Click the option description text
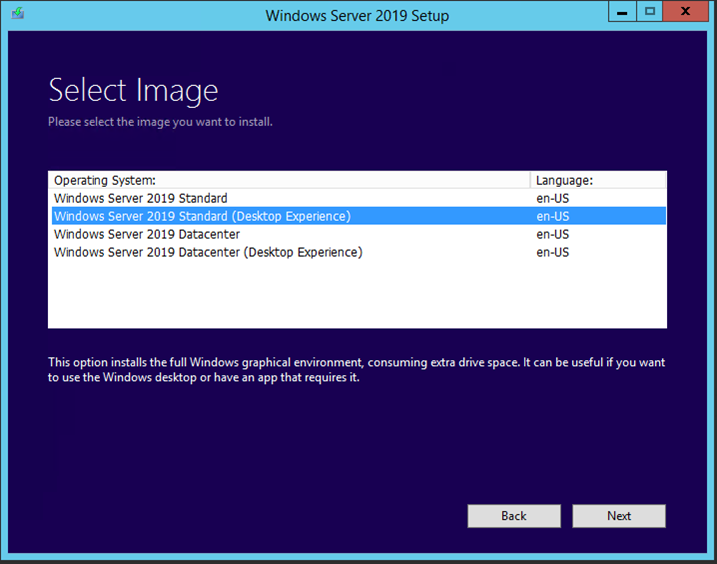The height and width of the screenshot is (564, 717). (356, 370)
